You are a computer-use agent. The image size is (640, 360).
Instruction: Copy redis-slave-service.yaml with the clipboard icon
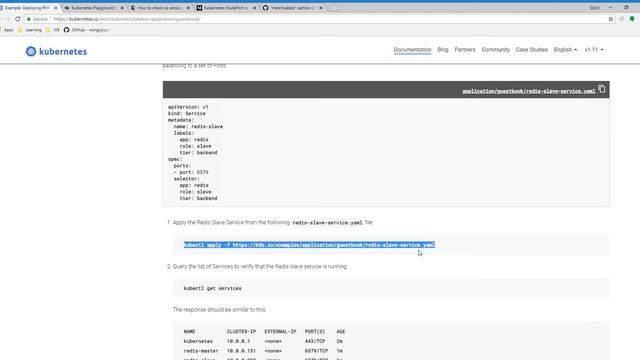pyautogui.click(x=602, y=89)
